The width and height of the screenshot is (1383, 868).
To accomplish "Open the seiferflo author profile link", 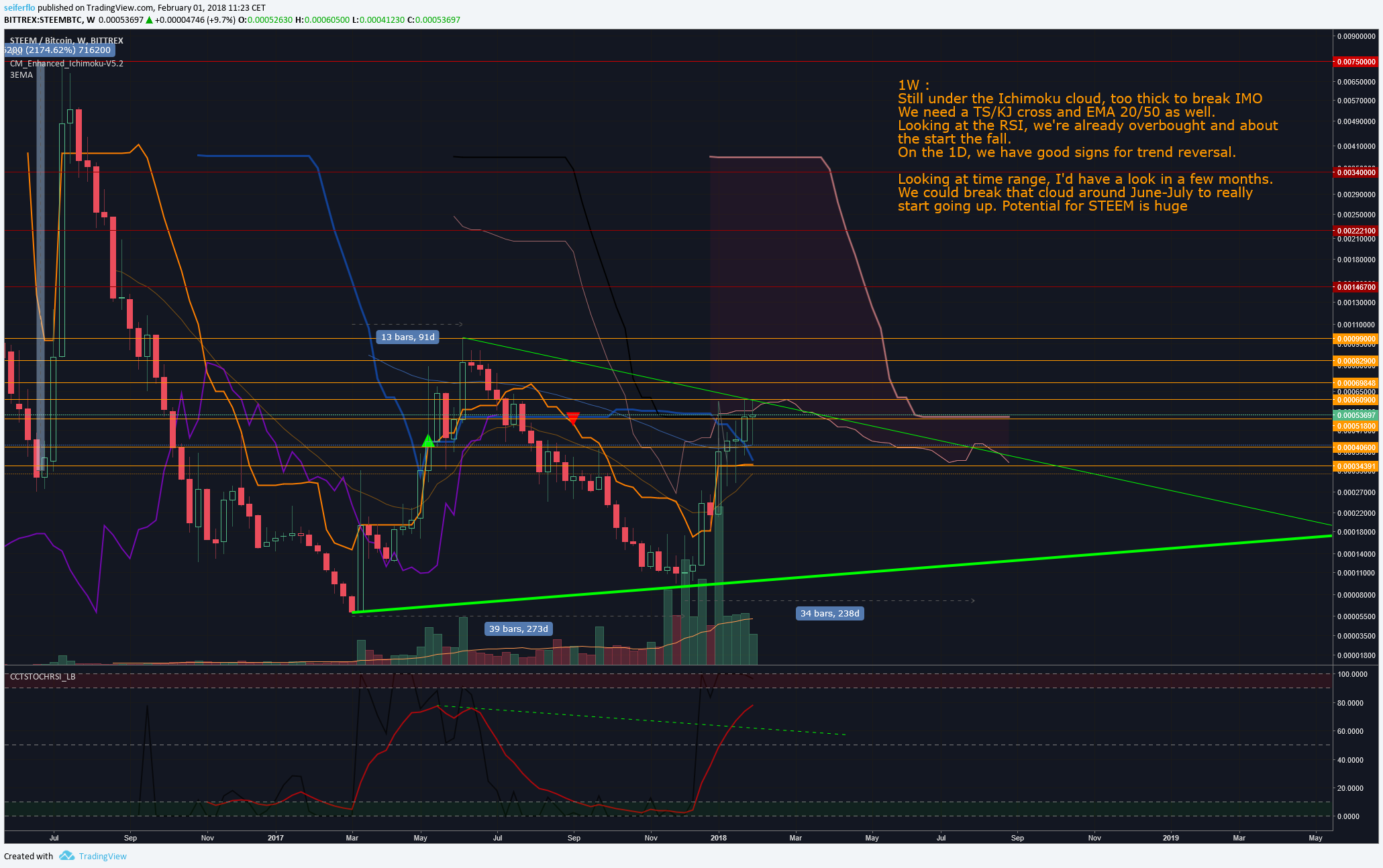I will [19, 8].
